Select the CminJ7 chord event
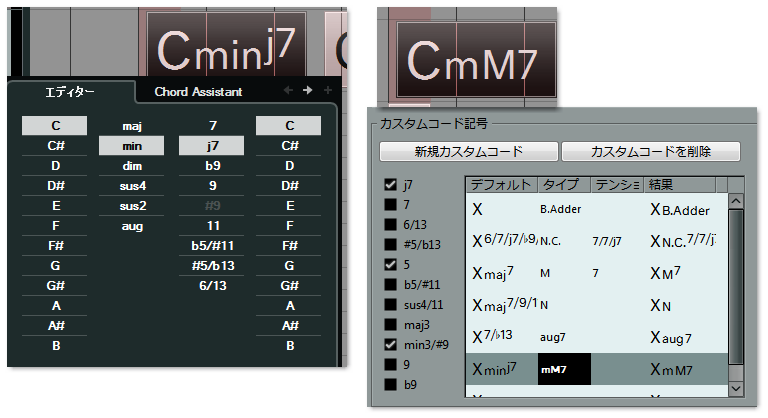Image resolution: width=768 pixels, height=418 pixels. click(x=226, y=45)
